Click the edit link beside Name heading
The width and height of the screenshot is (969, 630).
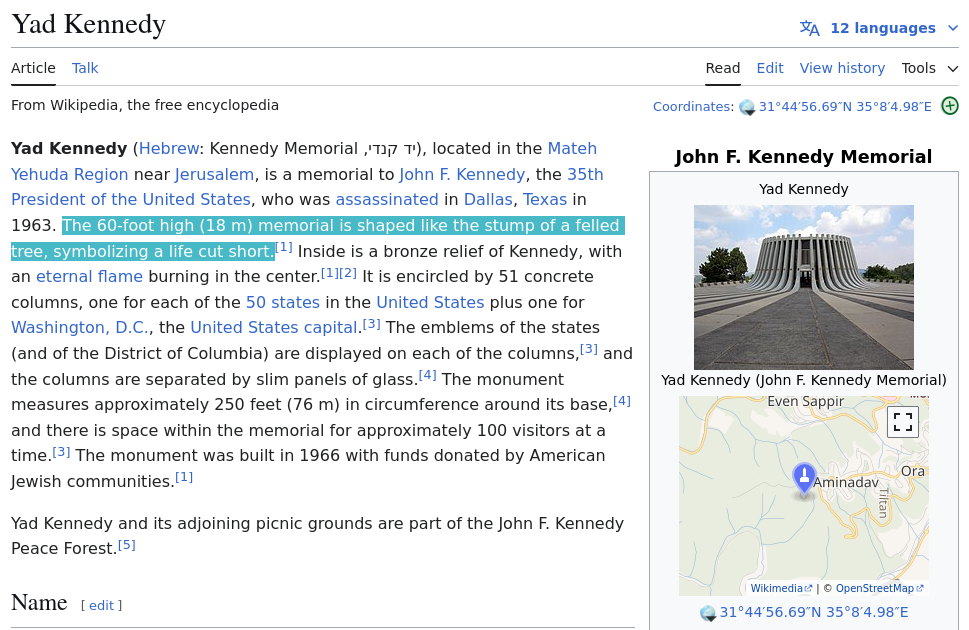coord(101,605)
